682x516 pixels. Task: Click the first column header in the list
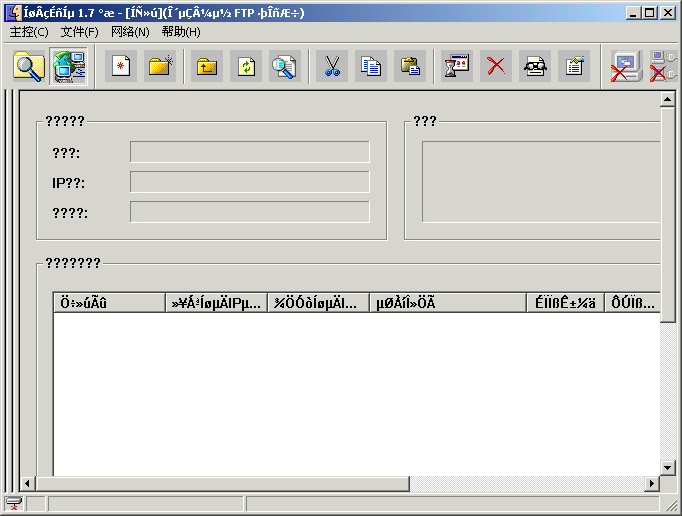[x=109, y=303]
